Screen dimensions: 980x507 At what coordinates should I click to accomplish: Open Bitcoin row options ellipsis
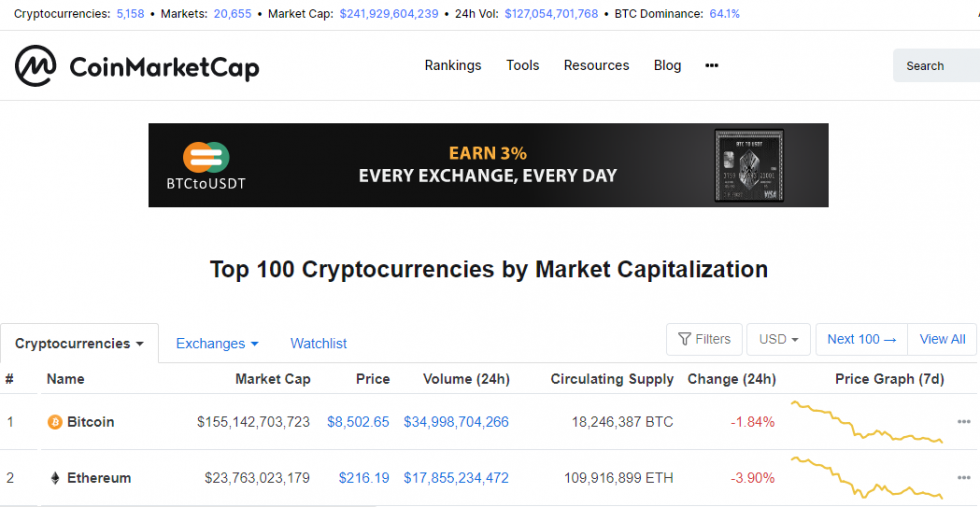[x=964, y=422]
